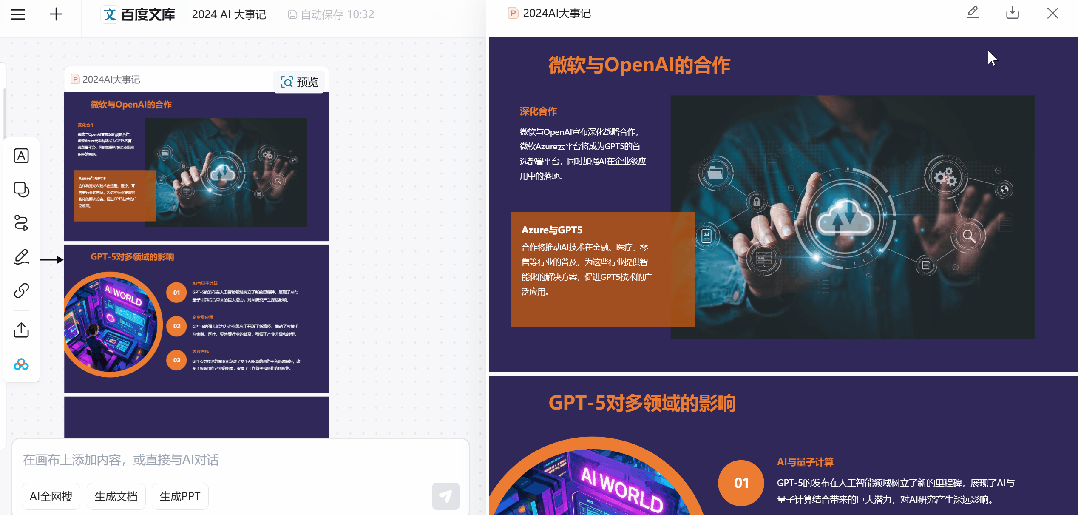Select the text box tool
This screenshot has height=515, width=1078.
(21, 155)
